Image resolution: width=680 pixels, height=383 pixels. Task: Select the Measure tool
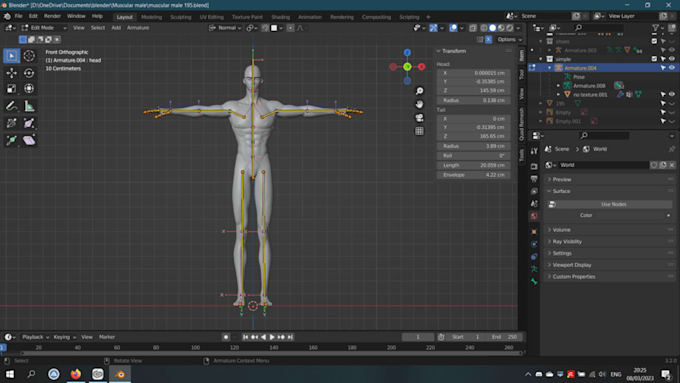pos(29,106)
